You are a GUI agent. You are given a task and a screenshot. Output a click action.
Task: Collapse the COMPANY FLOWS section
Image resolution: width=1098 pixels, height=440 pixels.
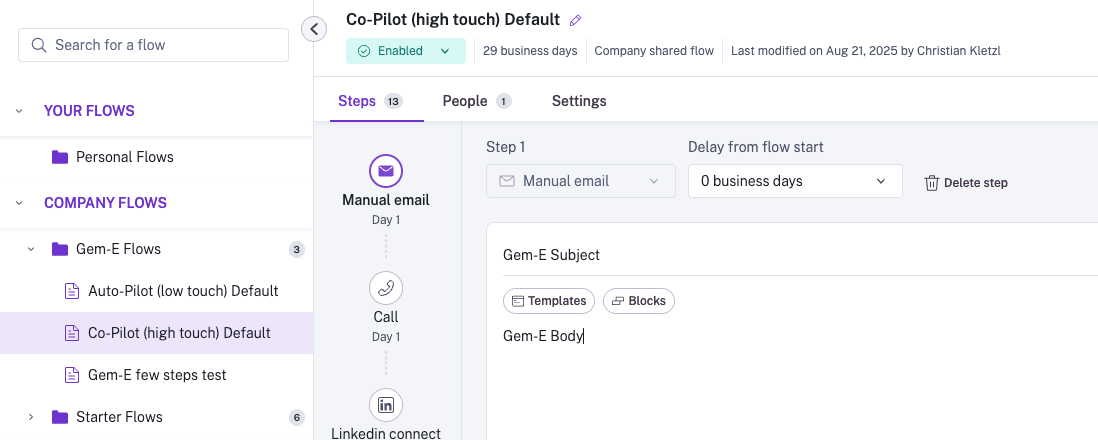[x=19, y=203]
